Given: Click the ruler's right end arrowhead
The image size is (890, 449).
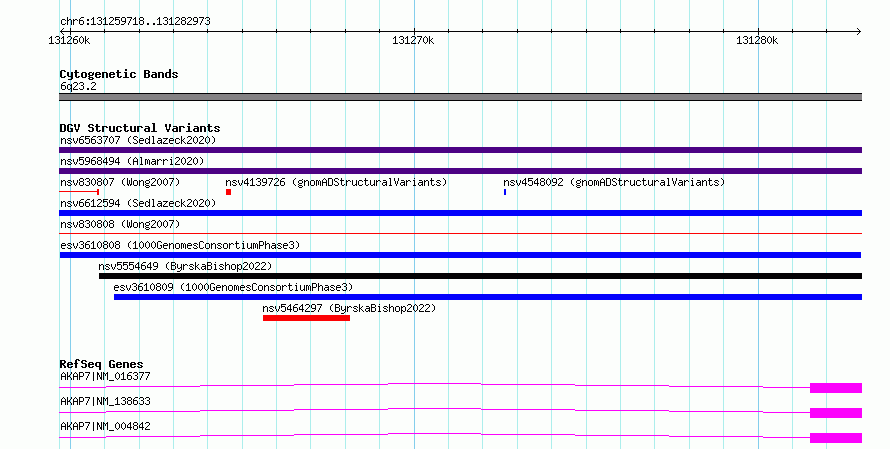Looking at the screenshot, I should pyautogui.click(x=859, y=31).
